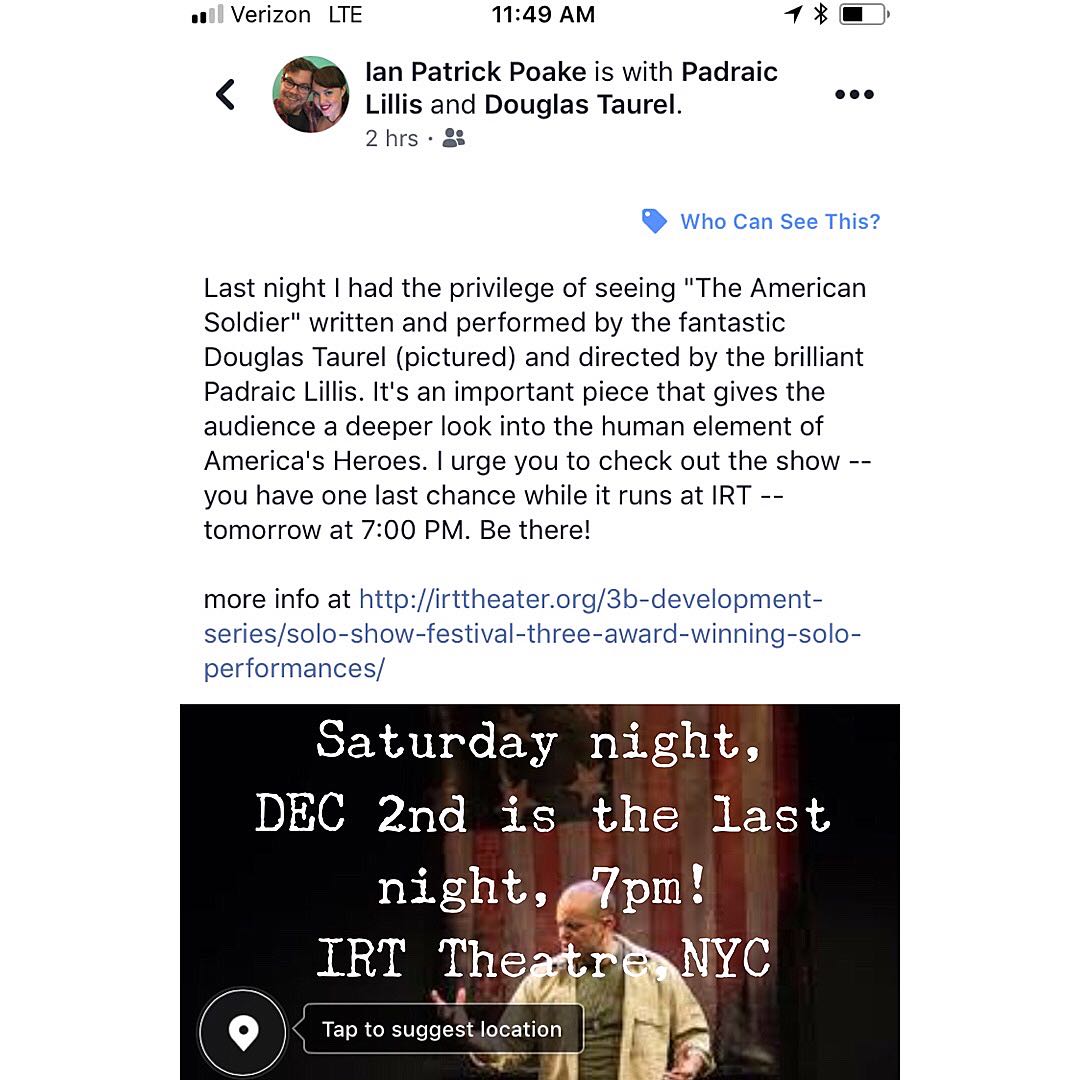Tap the 11:49 AM status bar clock

coord(543,14)
